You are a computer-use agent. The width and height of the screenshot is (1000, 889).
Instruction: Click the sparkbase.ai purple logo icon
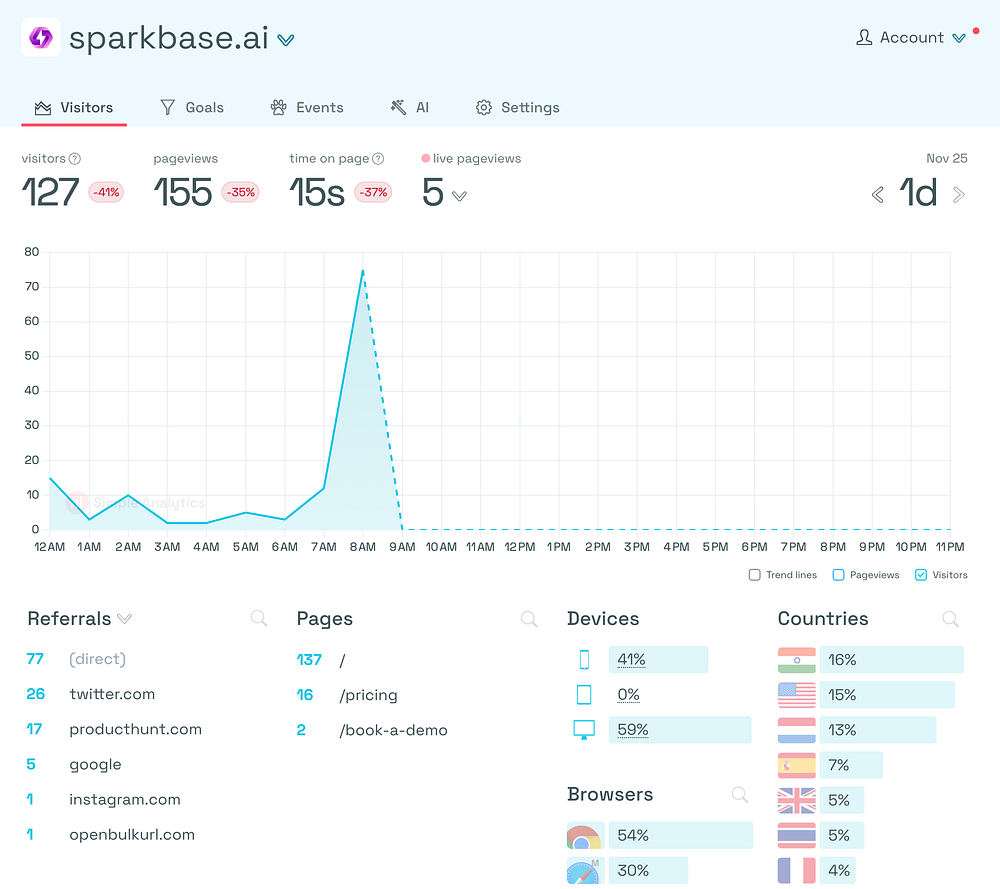coord(41,38)
